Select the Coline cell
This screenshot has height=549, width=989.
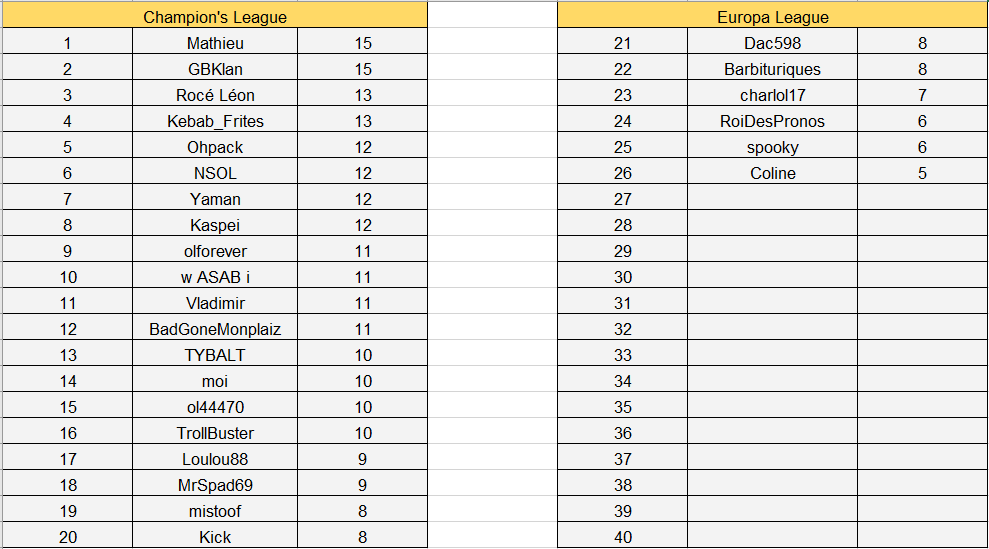pos(772,173)
